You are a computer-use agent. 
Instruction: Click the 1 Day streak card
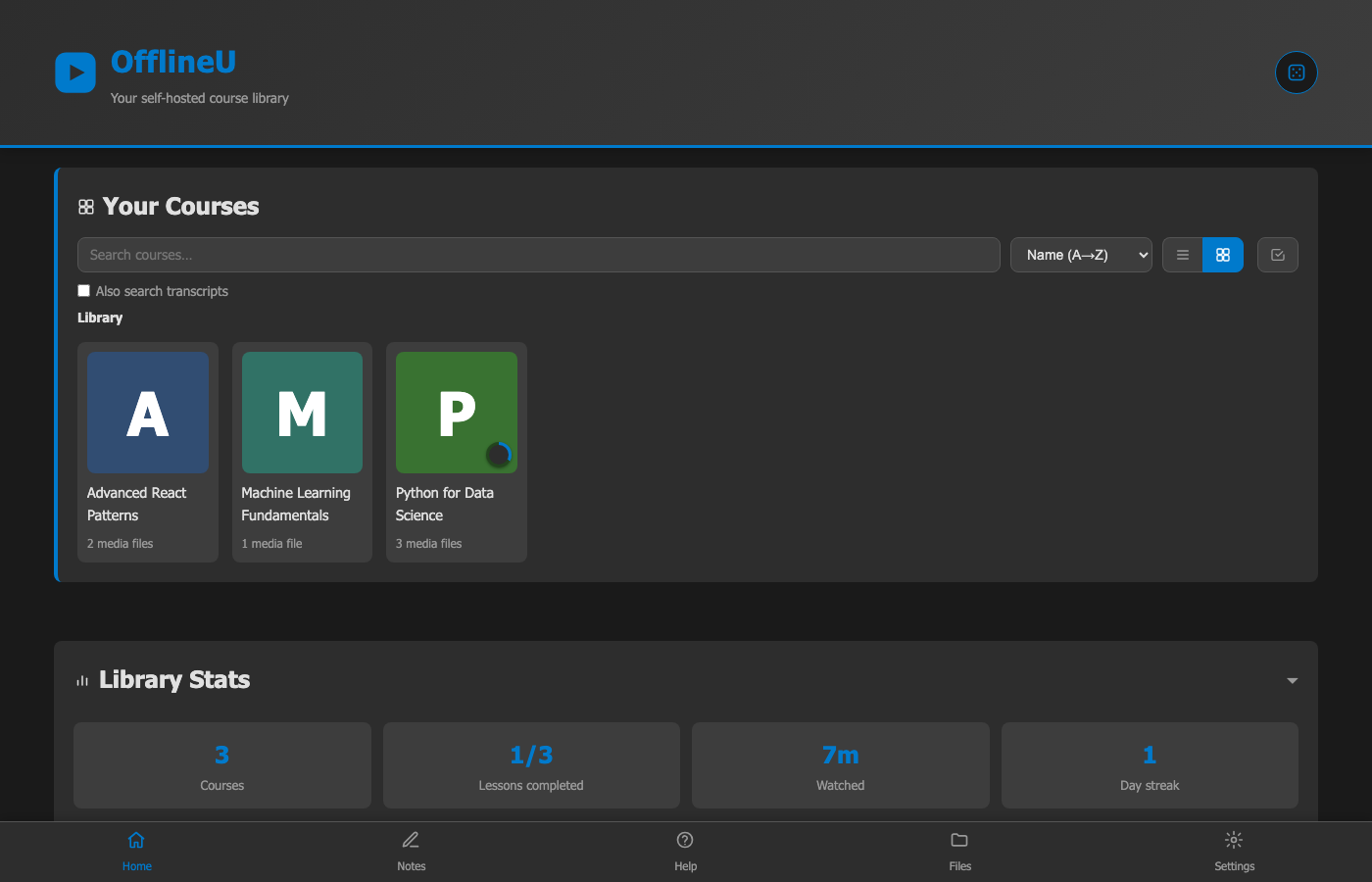click(1150, 765)
